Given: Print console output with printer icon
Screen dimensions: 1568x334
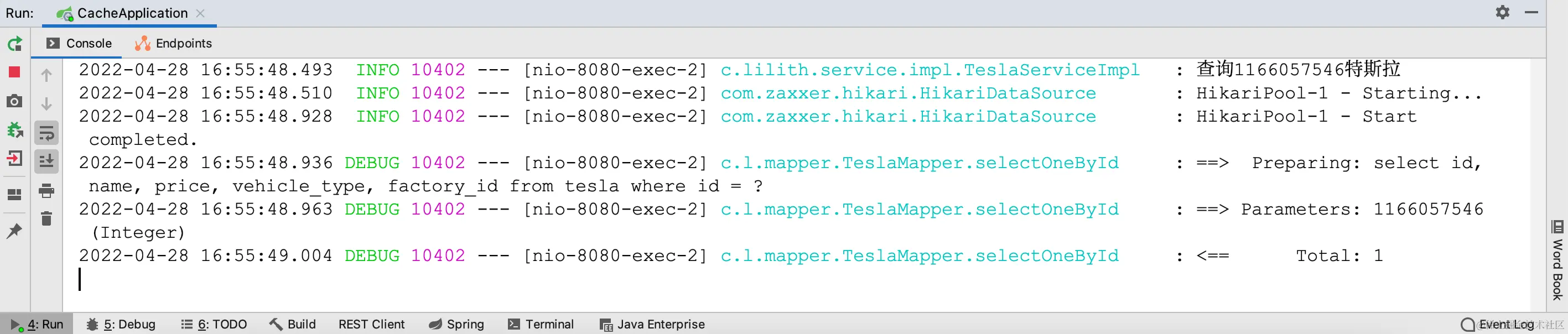Looking at the screenshot, I should coord(46,190).
